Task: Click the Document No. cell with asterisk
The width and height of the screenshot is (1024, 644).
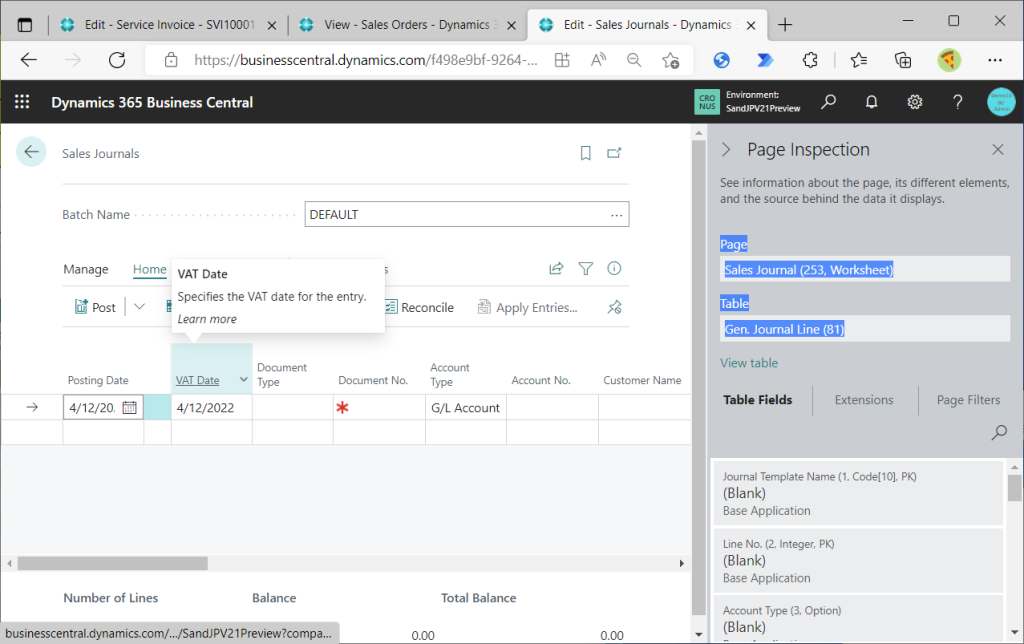Action: 379,408
